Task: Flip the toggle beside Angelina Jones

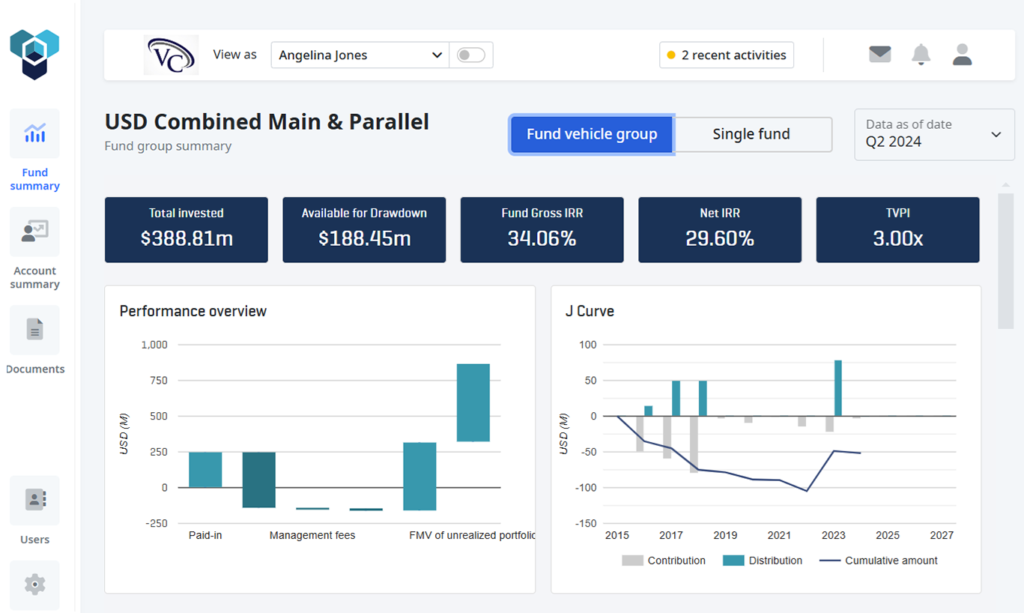Action: tap(470, 55)
